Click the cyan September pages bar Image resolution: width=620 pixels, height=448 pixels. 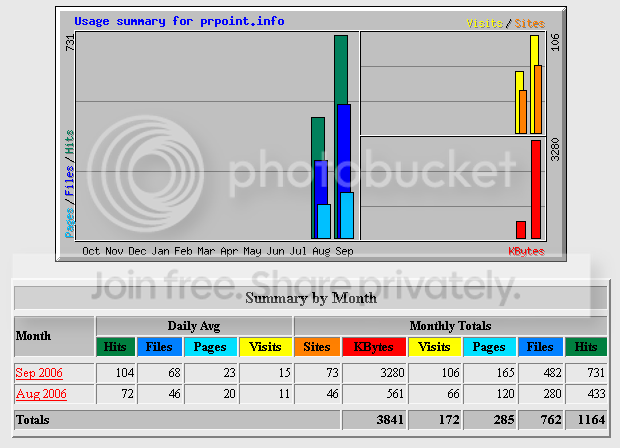pyautogui.click(x=347, y=215)
